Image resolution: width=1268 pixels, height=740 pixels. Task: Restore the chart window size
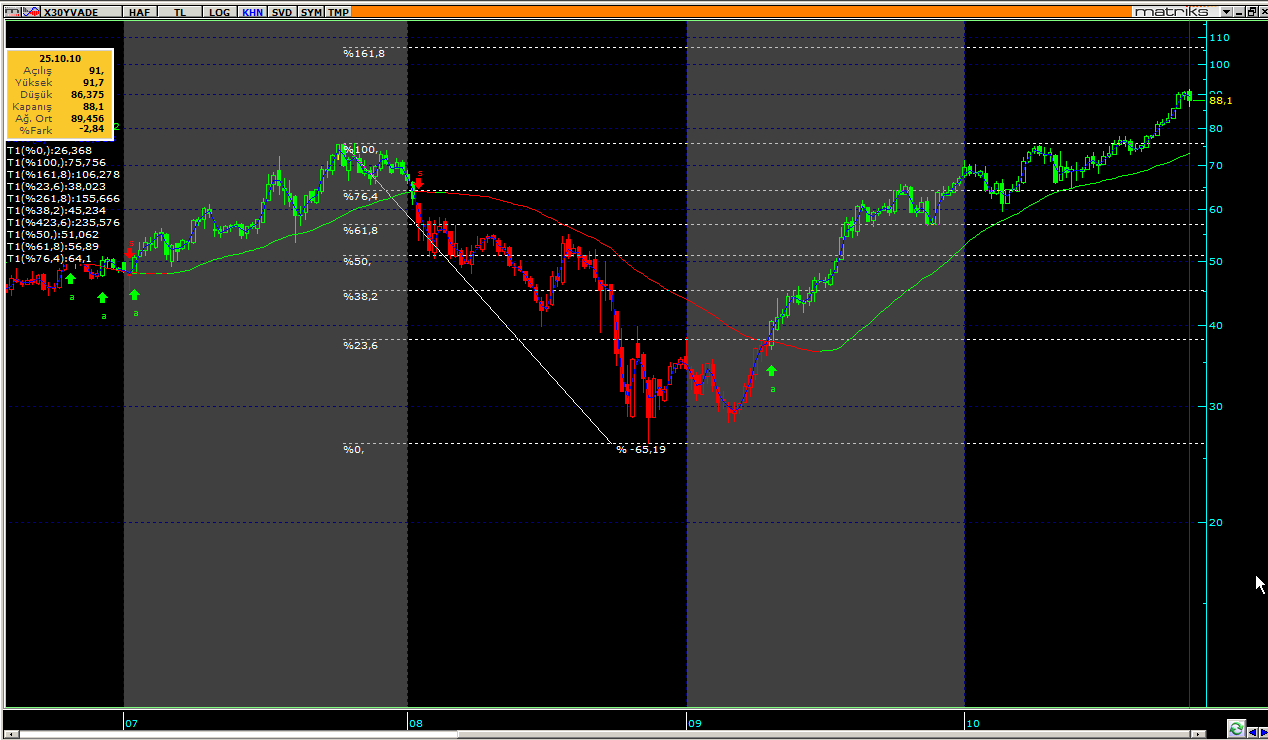[1250, 11]
